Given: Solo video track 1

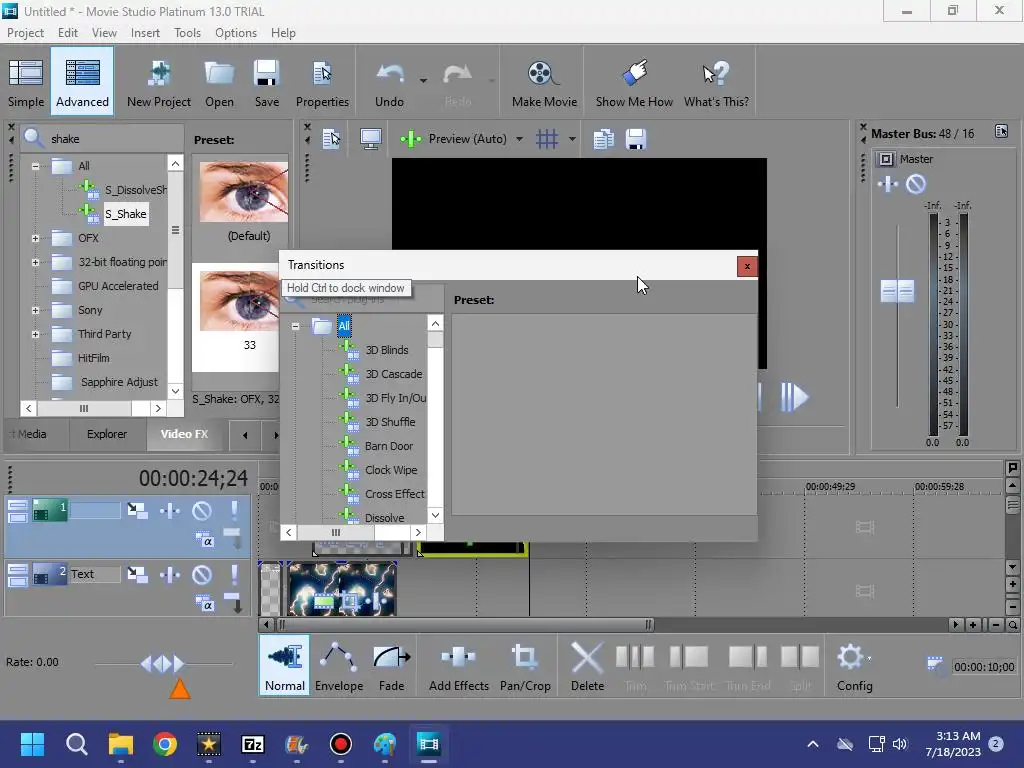Looking at the screenshot, I should (234, 511).
